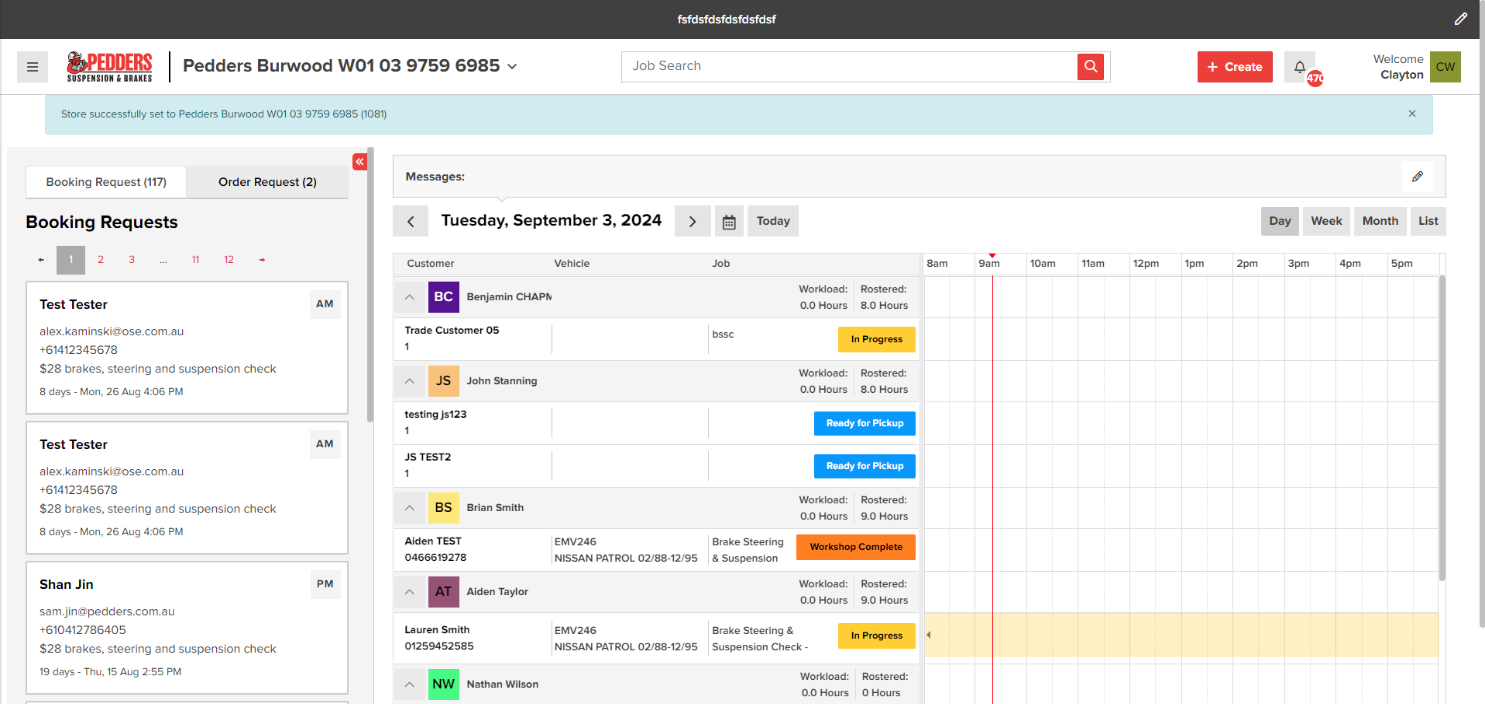The width and height of the screenshot is (1485, 704).
Task: Open the hamburger navigation menu
Action: 32,67
